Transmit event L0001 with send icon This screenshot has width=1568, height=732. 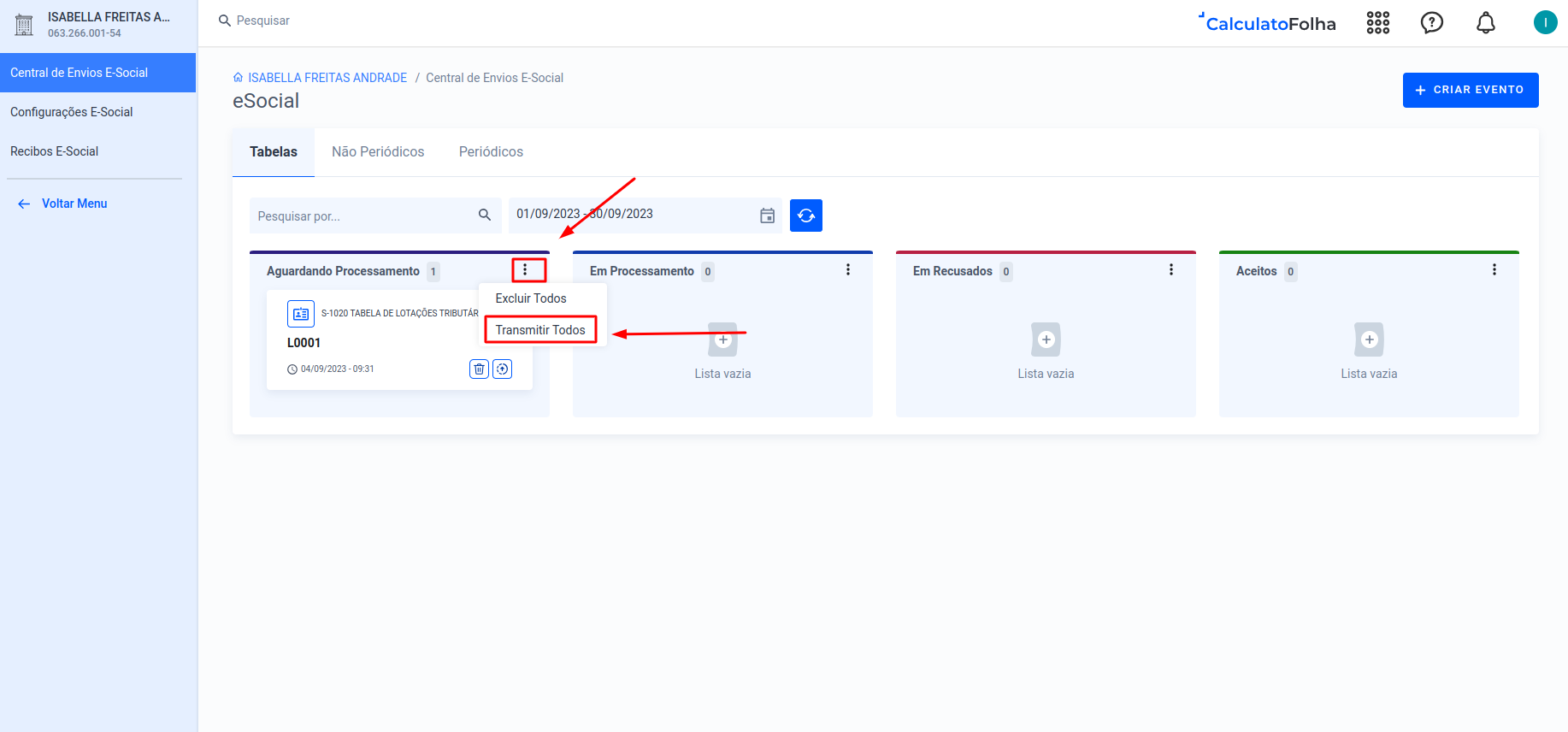(x=503, y=369)
